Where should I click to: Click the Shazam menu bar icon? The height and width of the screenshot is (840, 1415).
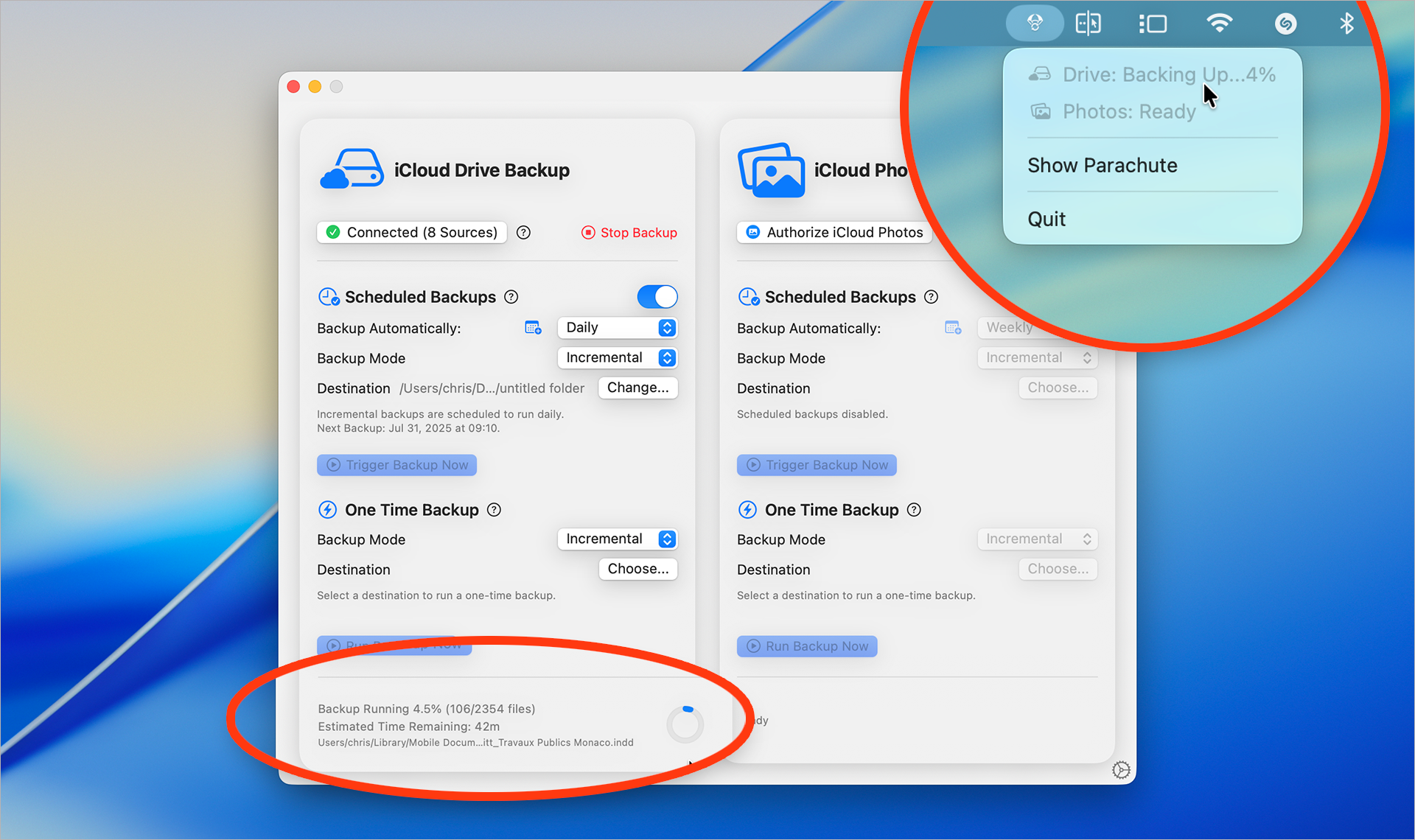tap(1285, 24)
